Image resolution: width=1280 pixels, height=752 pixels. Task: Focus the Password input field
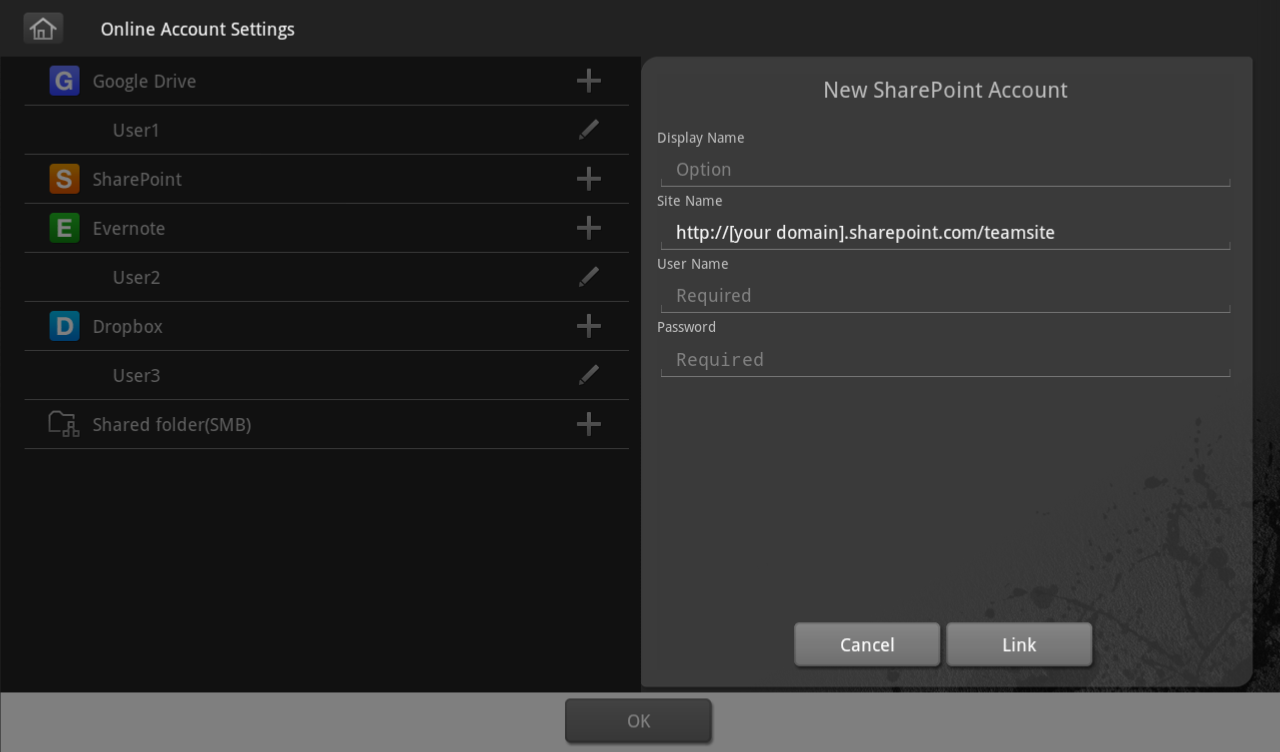[945, 360]
